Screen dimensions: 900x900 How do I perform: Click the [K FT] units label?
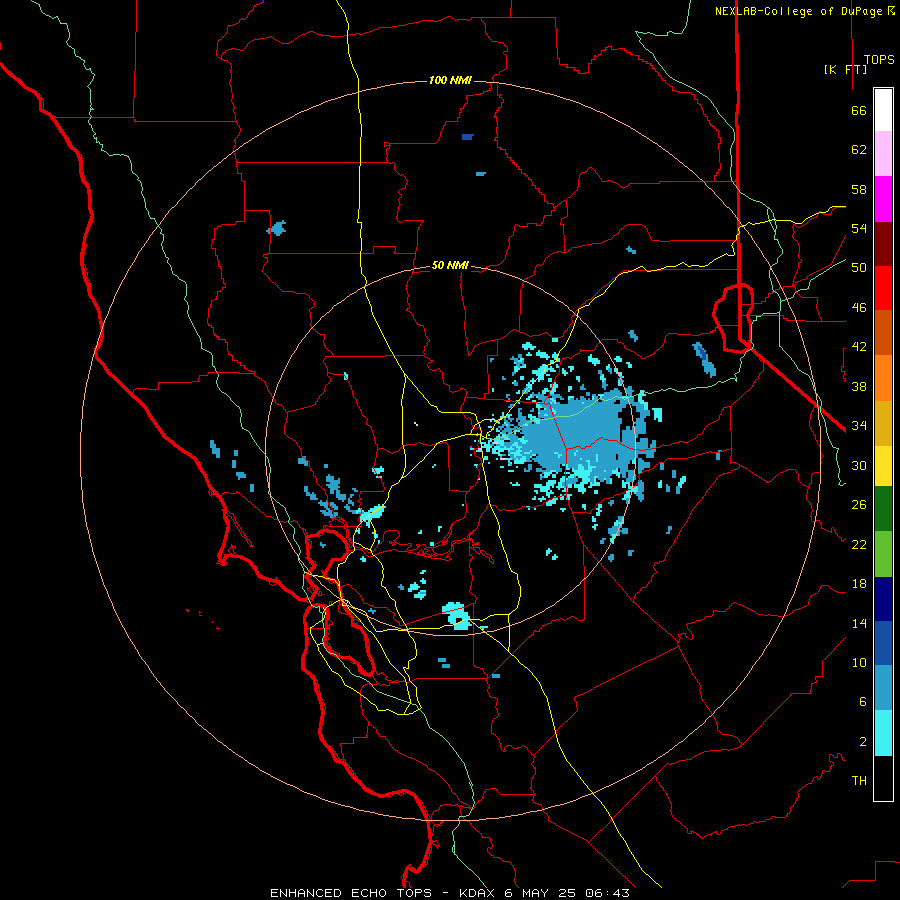[845, 69]
